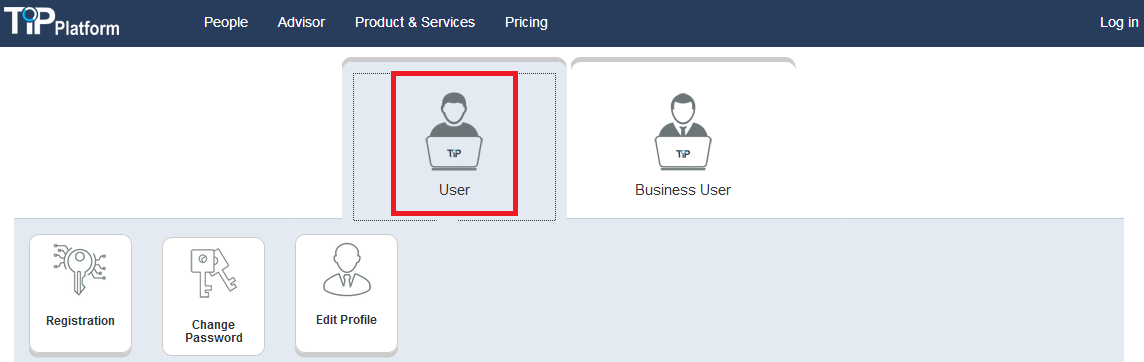Open Edit Profile via its label
This screenshot has height=362, width=1144.
(x=347, y=320)
